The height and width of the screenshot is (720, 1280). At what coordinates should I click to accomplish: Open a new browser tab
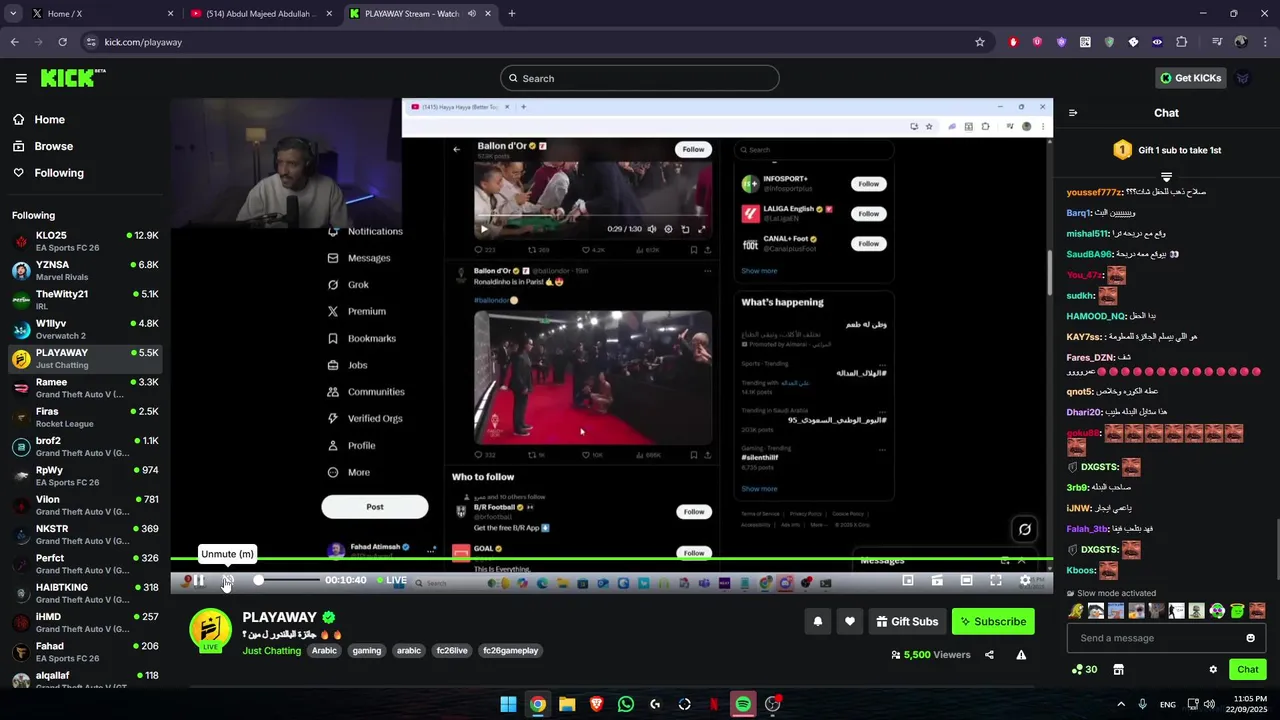tap(512, 14)
